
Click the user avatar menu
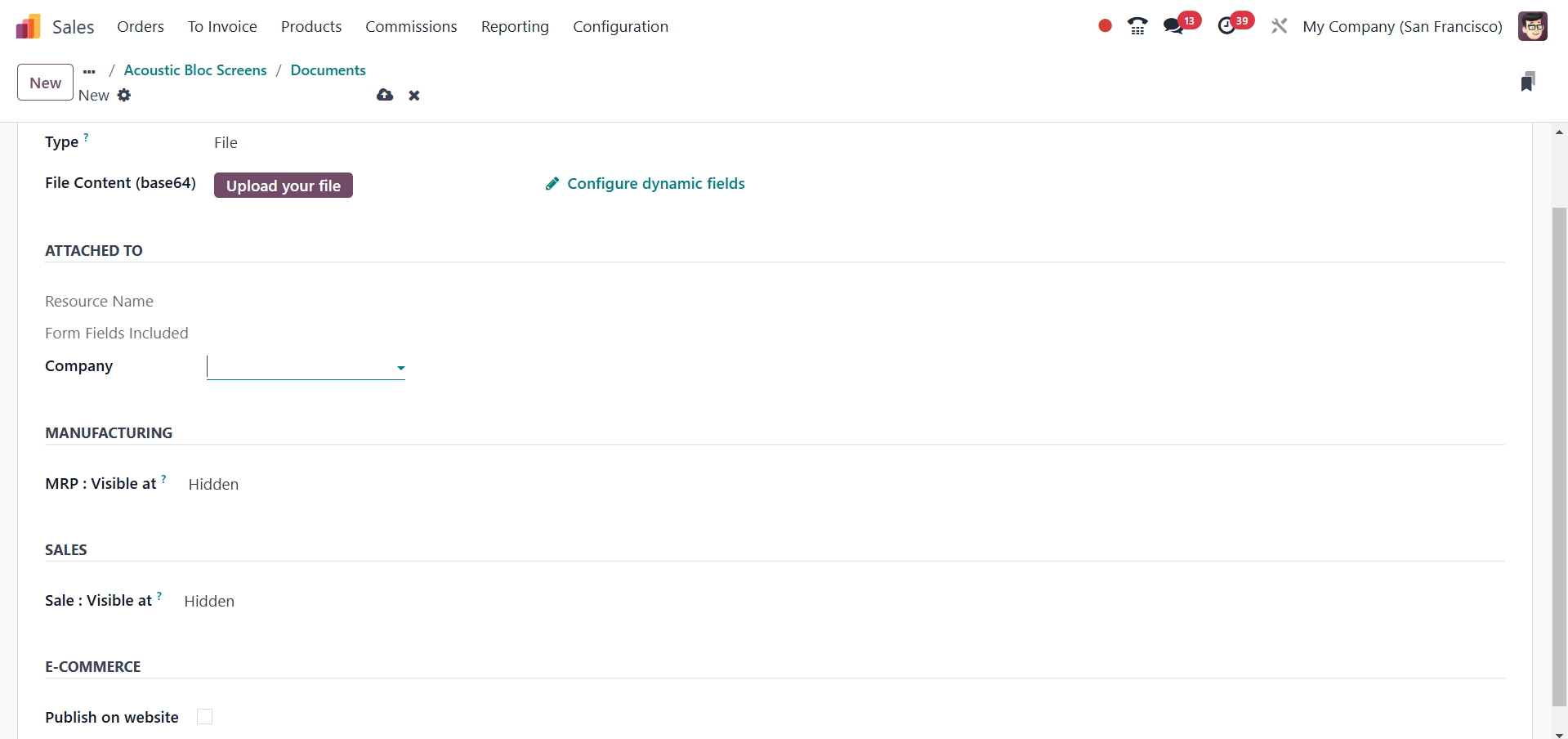[1533, 26]
